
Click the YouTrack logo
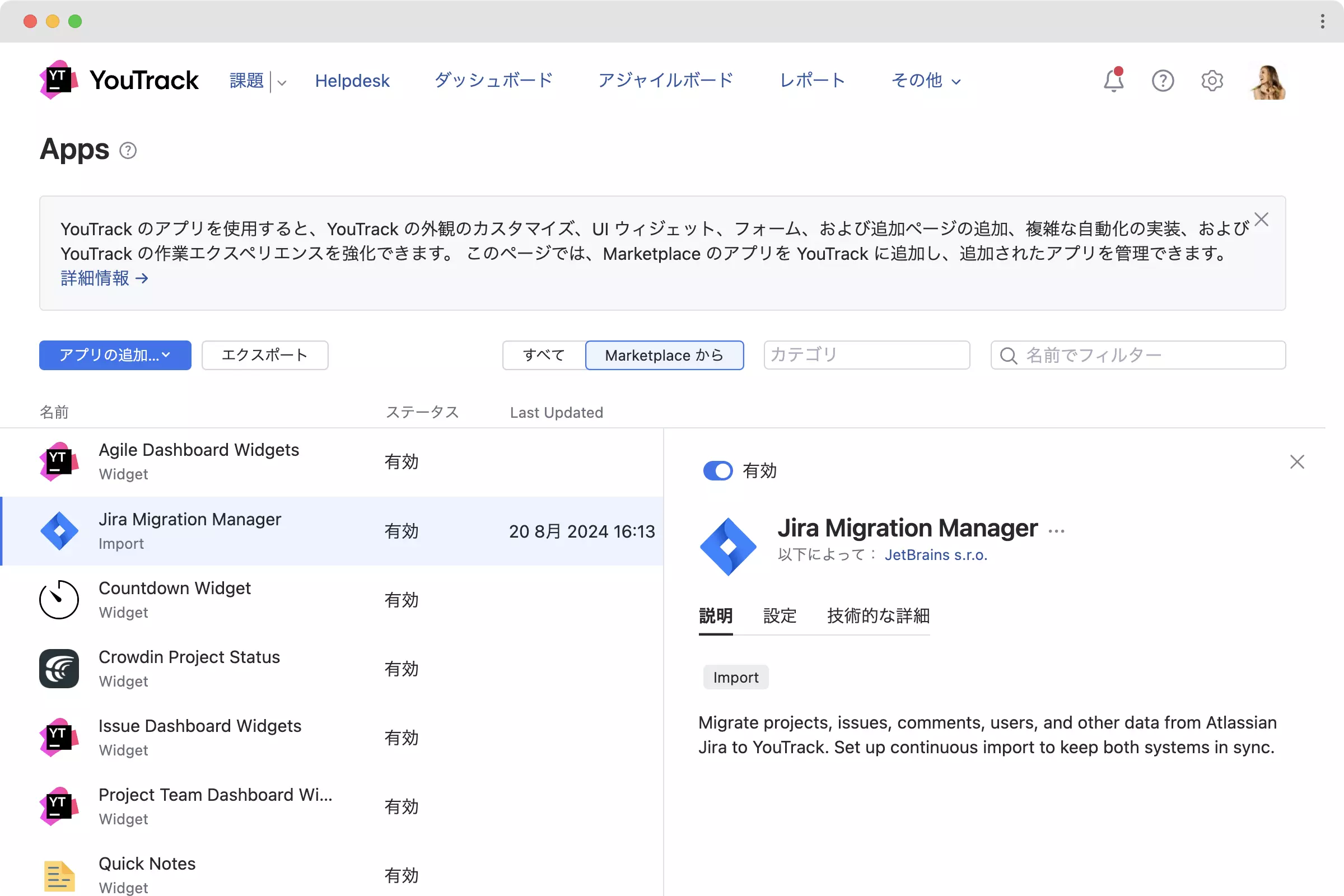119,80
